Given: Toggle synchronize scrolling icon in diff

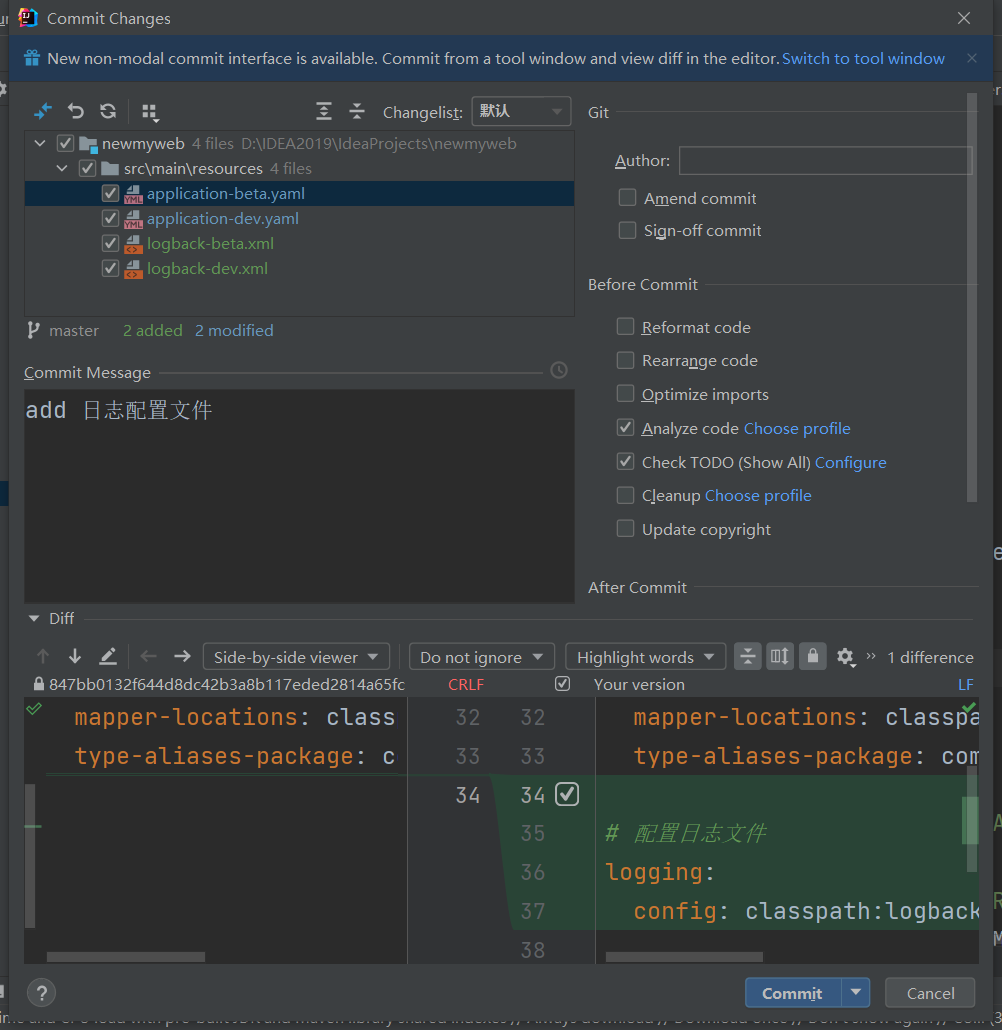Looking at the screenshot, I should click(x=780, y=657).
